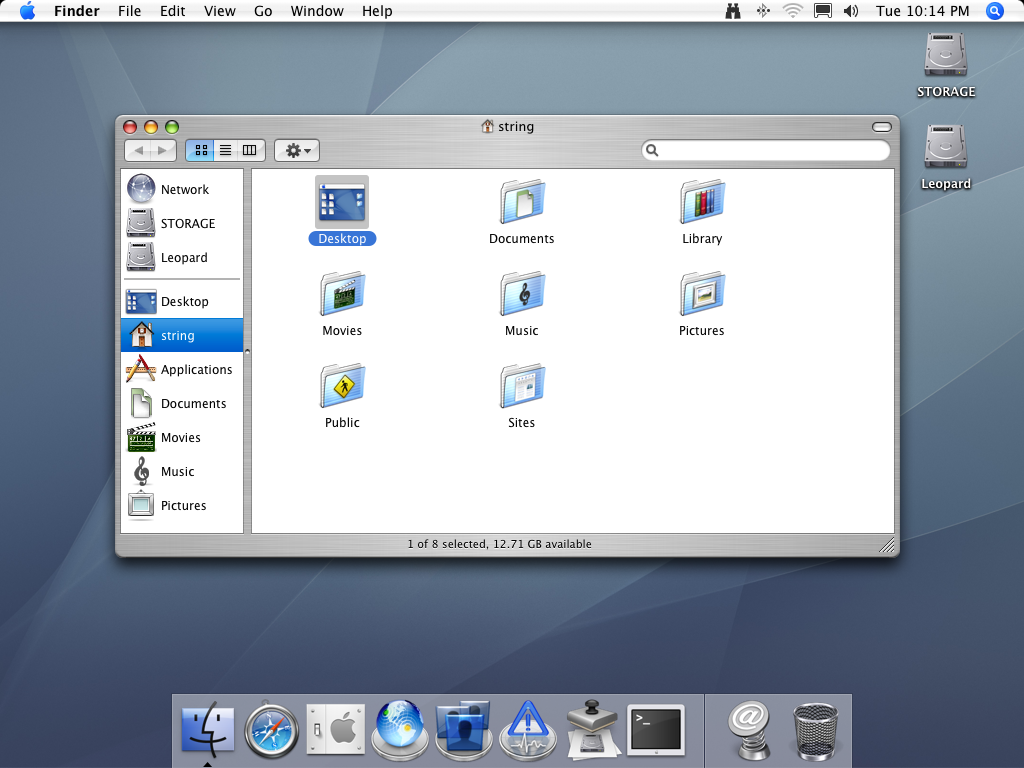Select the Leopard drive on the desktop
Viewport: 1024px width, 768px height.
(x=945, y=157)
